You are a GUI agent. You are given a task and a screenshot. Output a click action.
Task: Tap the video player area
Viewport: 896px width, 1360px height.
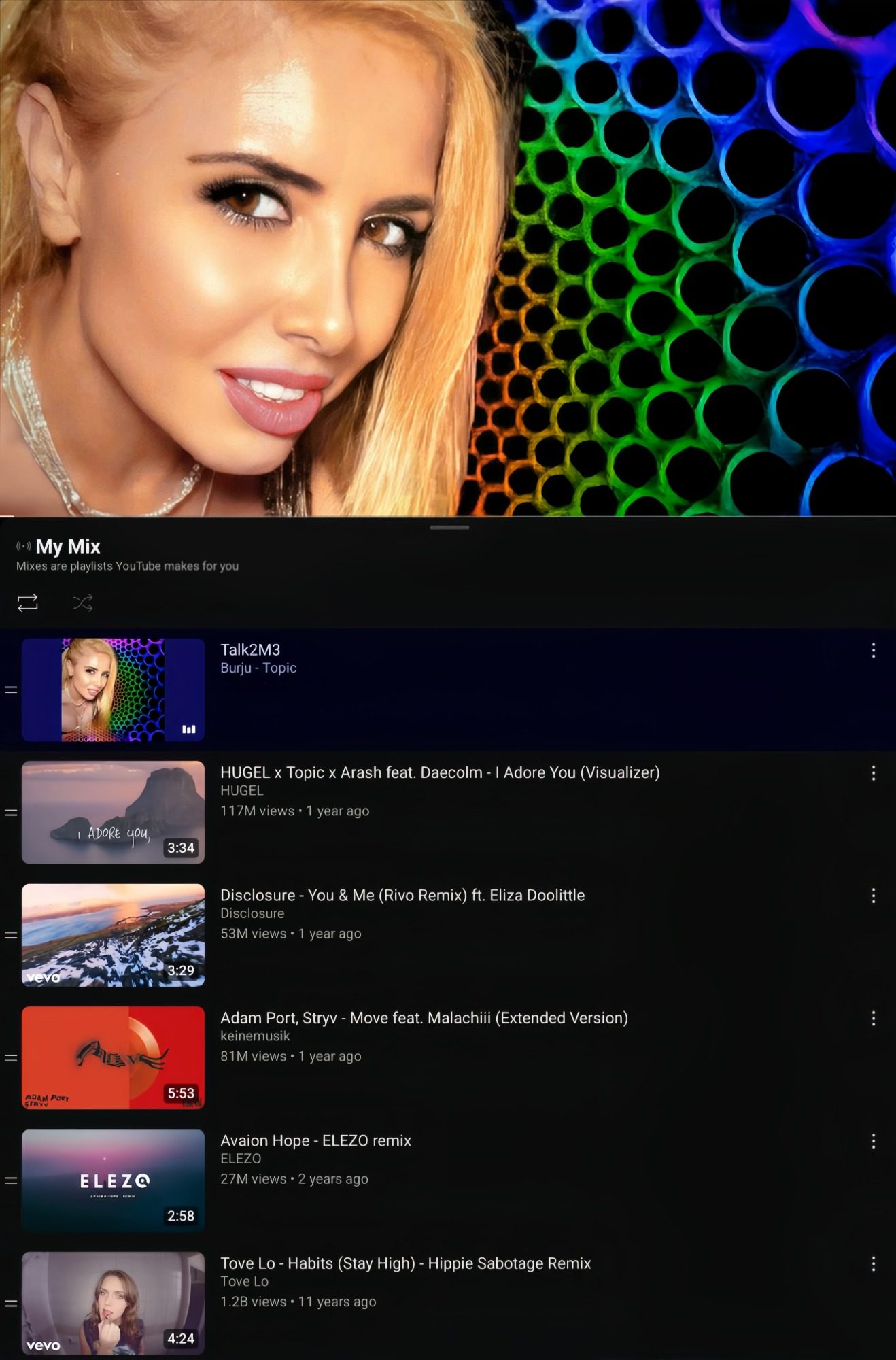click(448, 258)
